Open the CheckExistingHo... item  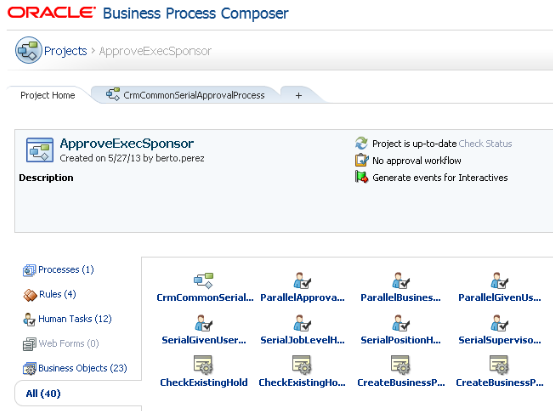click(x=302, y=383)
